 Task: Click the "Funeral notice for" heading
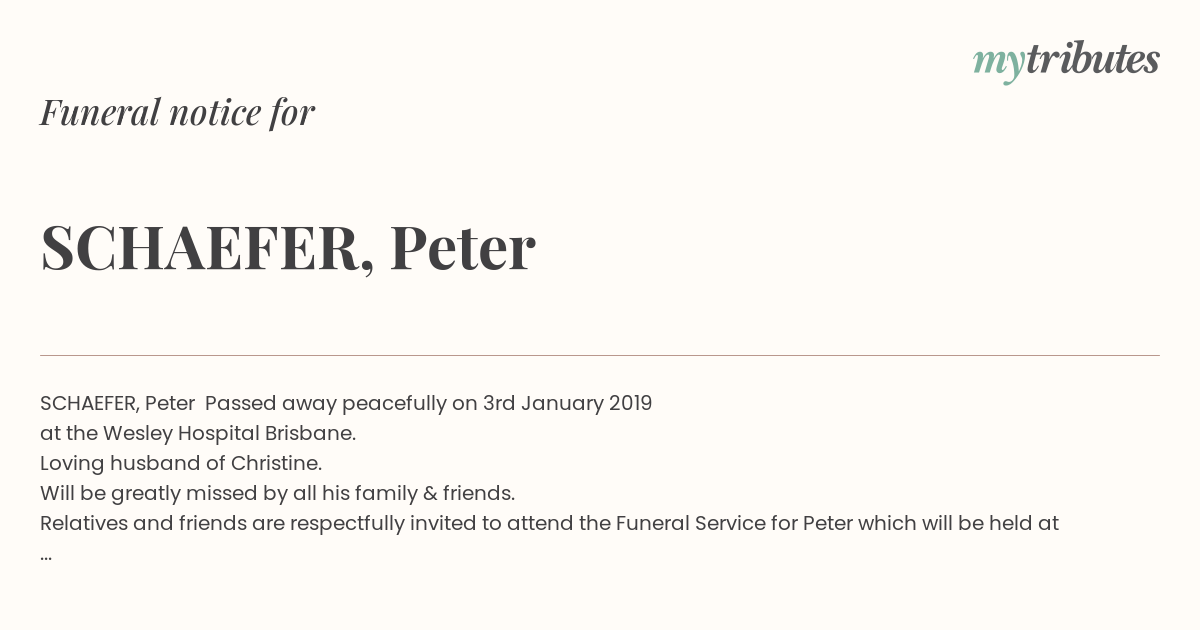click(177, 112)
